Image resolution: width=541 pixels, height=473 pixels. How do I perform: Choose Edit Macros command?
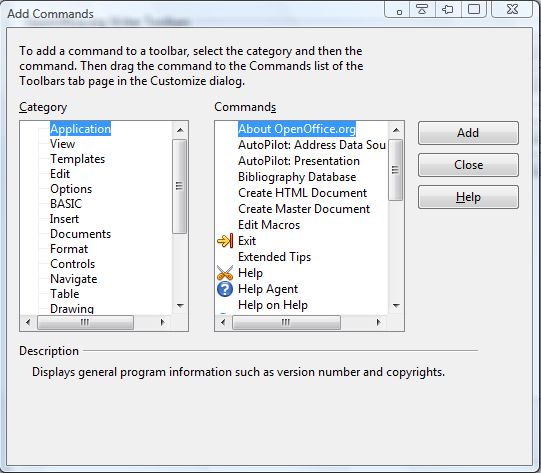point(269,225)
